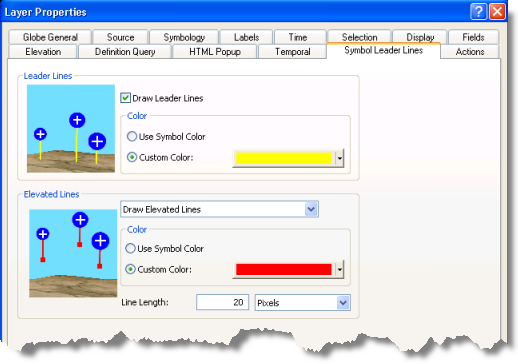Open the Definition Query tab
The height and width of the screenshot is (364, 518).
coord(125,52)
